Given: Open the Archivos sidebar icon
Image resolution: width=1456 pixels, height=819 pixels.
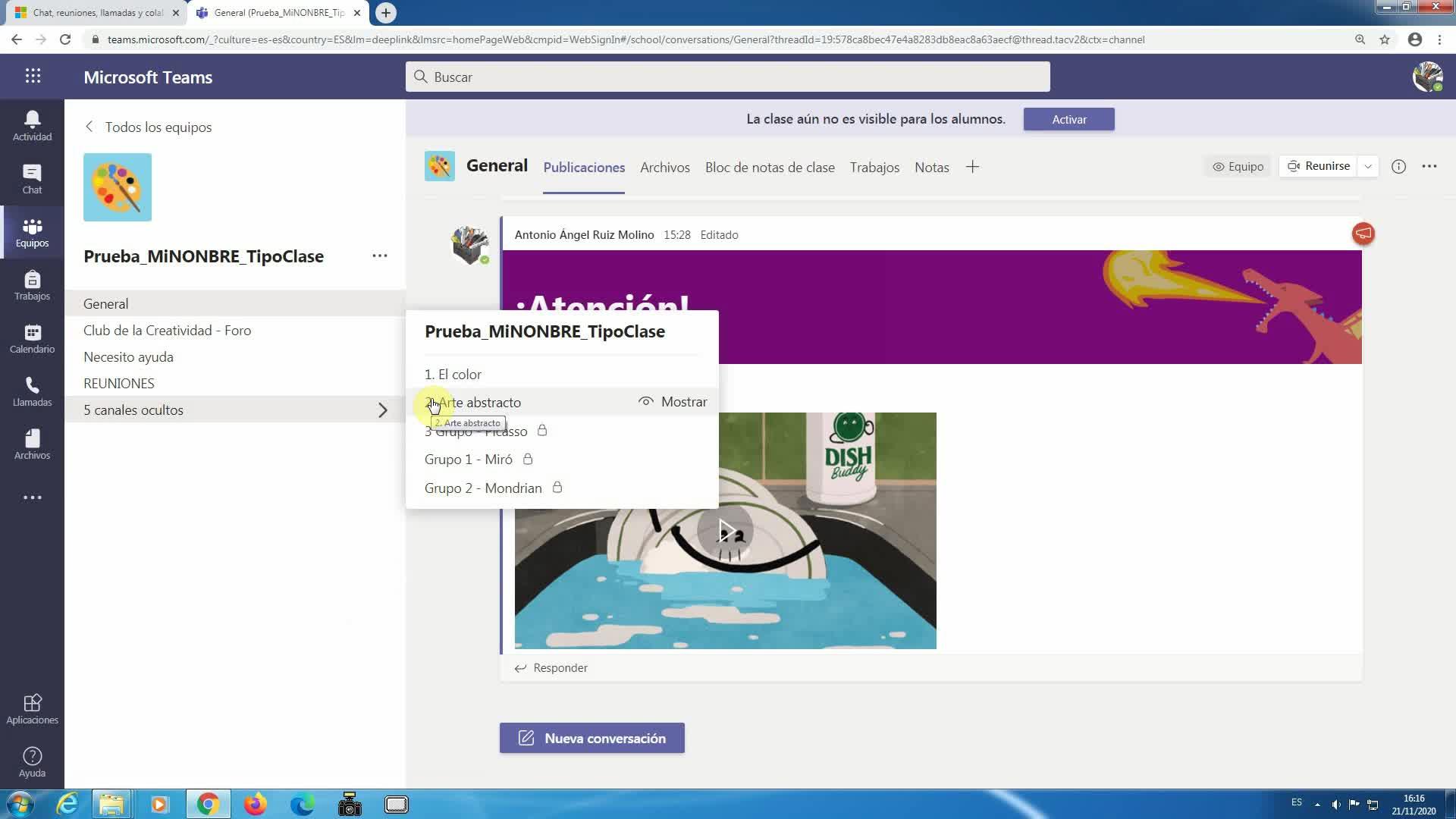Looking at the screenshot, I should coord(32,444).
